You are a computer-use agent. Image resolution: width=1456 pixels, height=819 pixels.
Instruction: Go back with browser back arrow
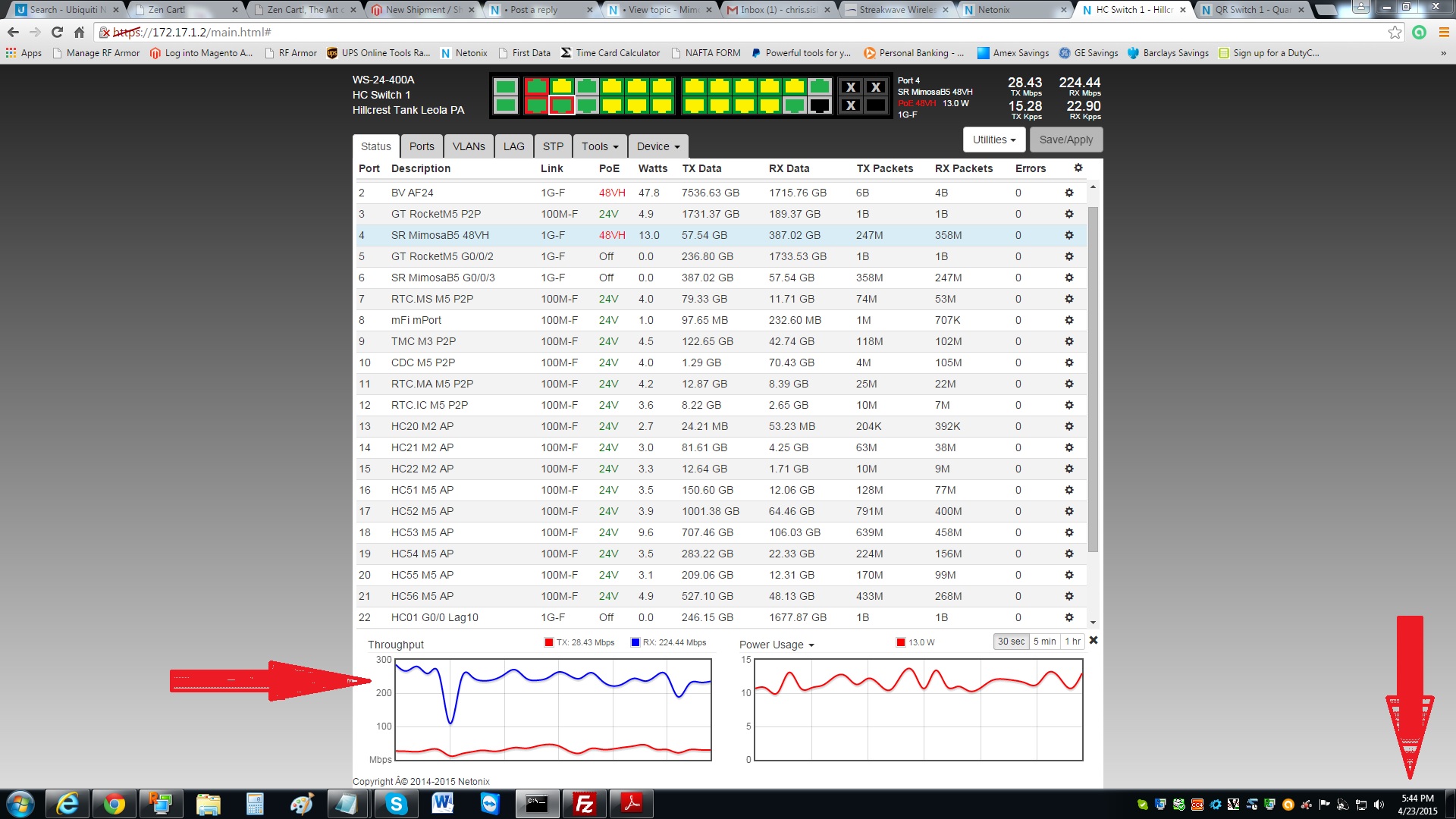coord(13,32)
